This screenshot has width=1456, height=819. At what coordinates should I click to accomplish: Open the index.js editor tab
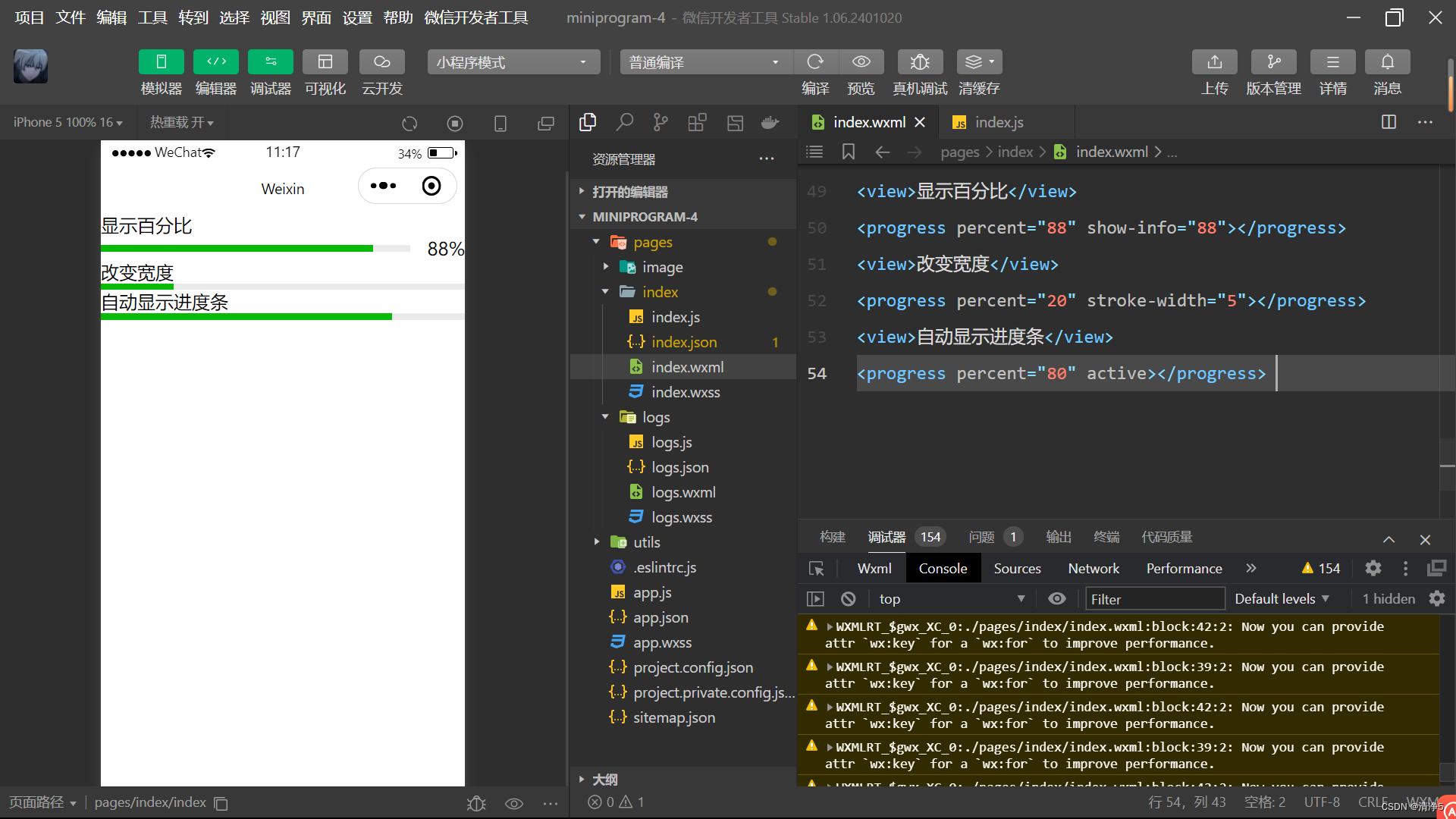tap(998, 122)
